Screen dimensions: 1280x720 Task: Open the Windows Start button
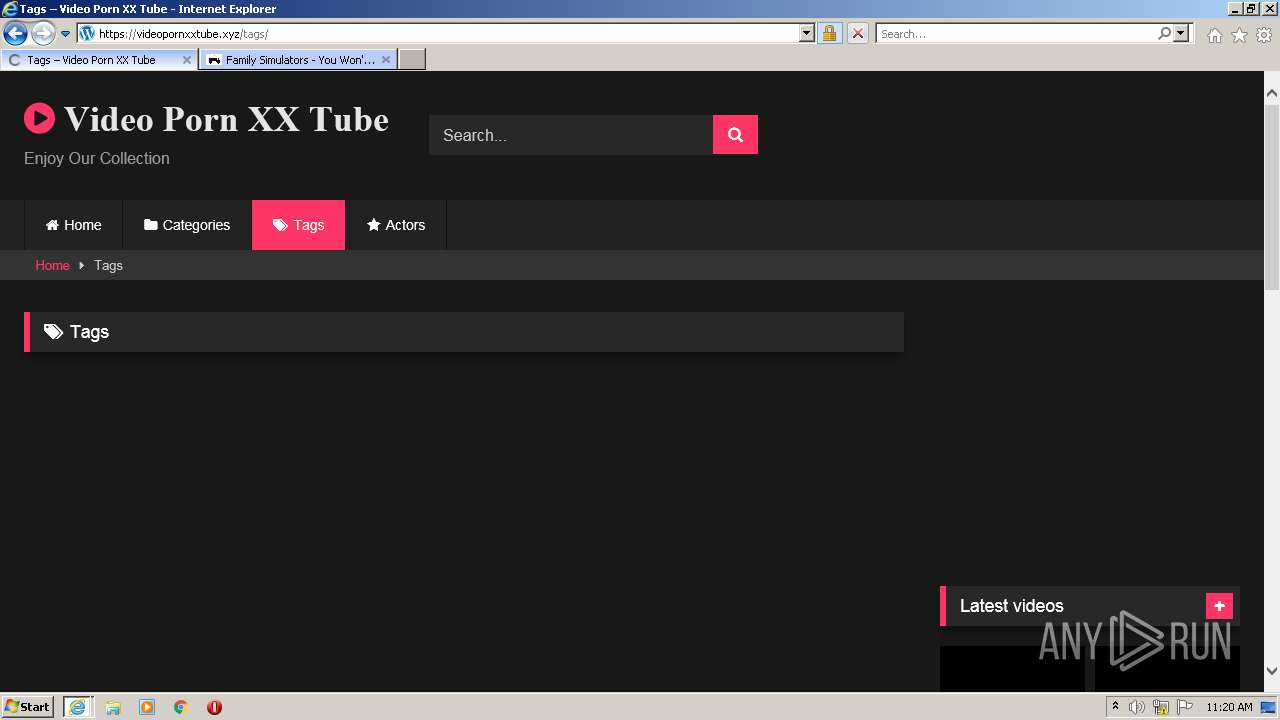(x=27, y=707)
